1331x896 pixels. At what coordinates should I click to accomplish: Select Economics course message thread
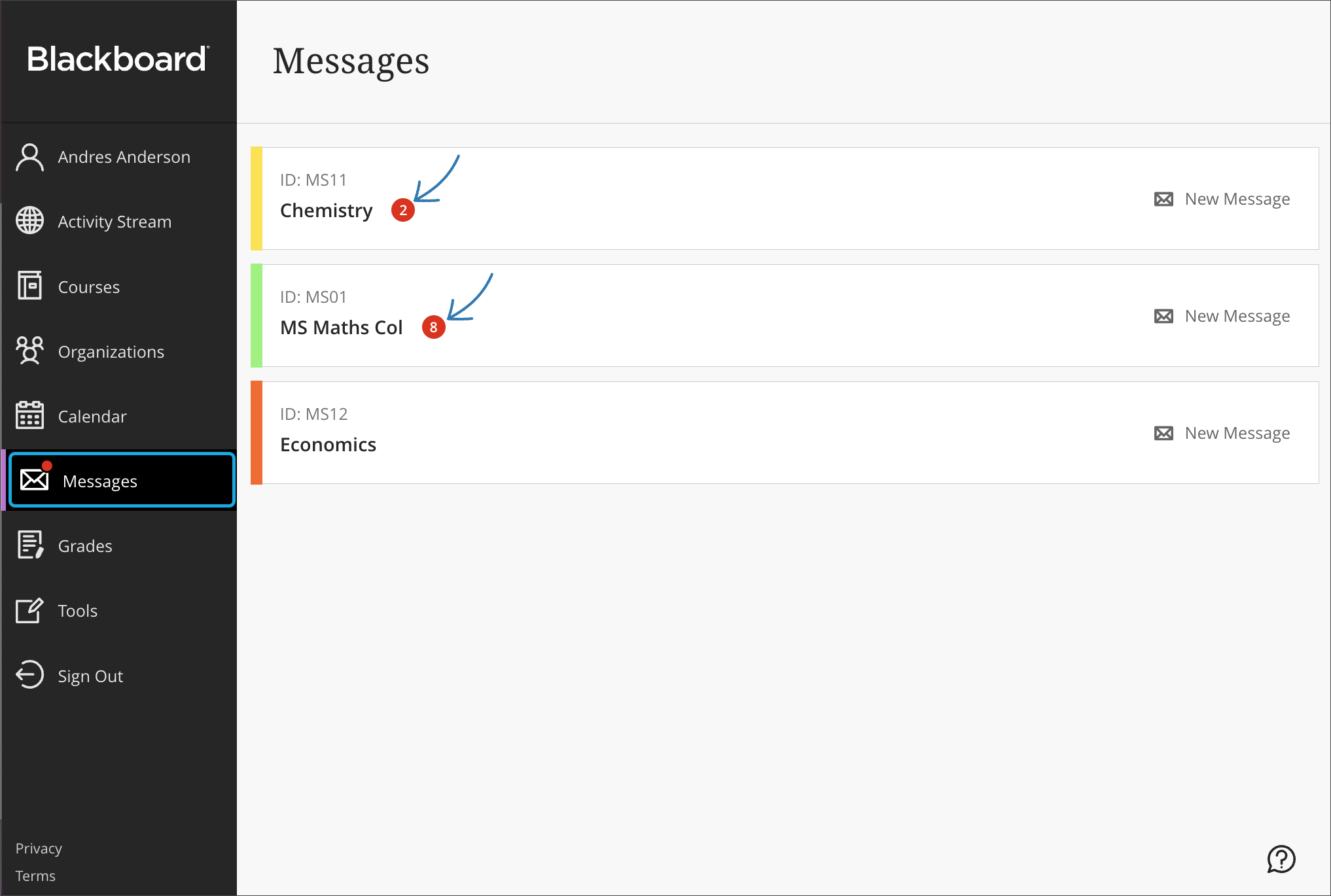[x=328, y=443]
